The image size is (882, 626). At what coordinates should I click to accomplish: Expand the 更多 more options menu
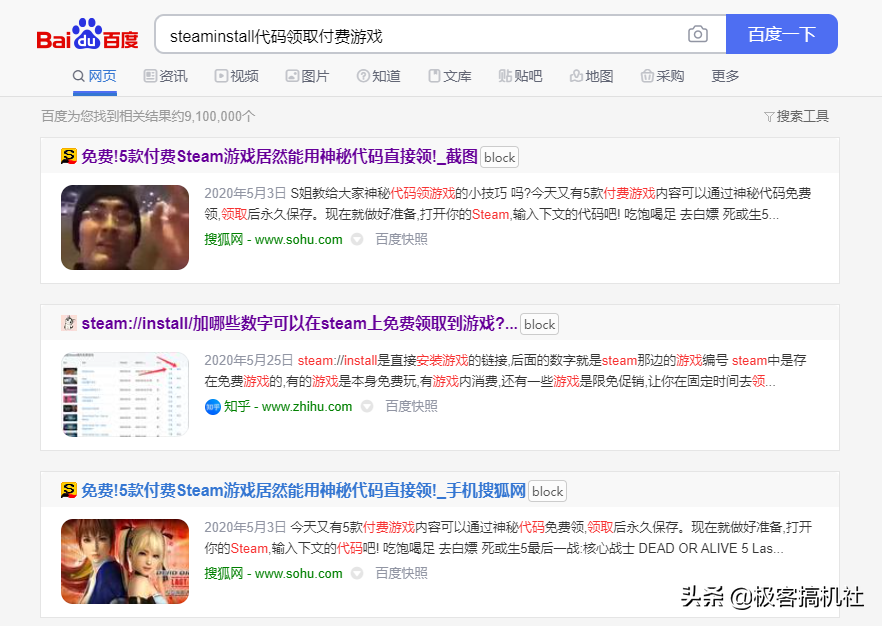(724, 75)
